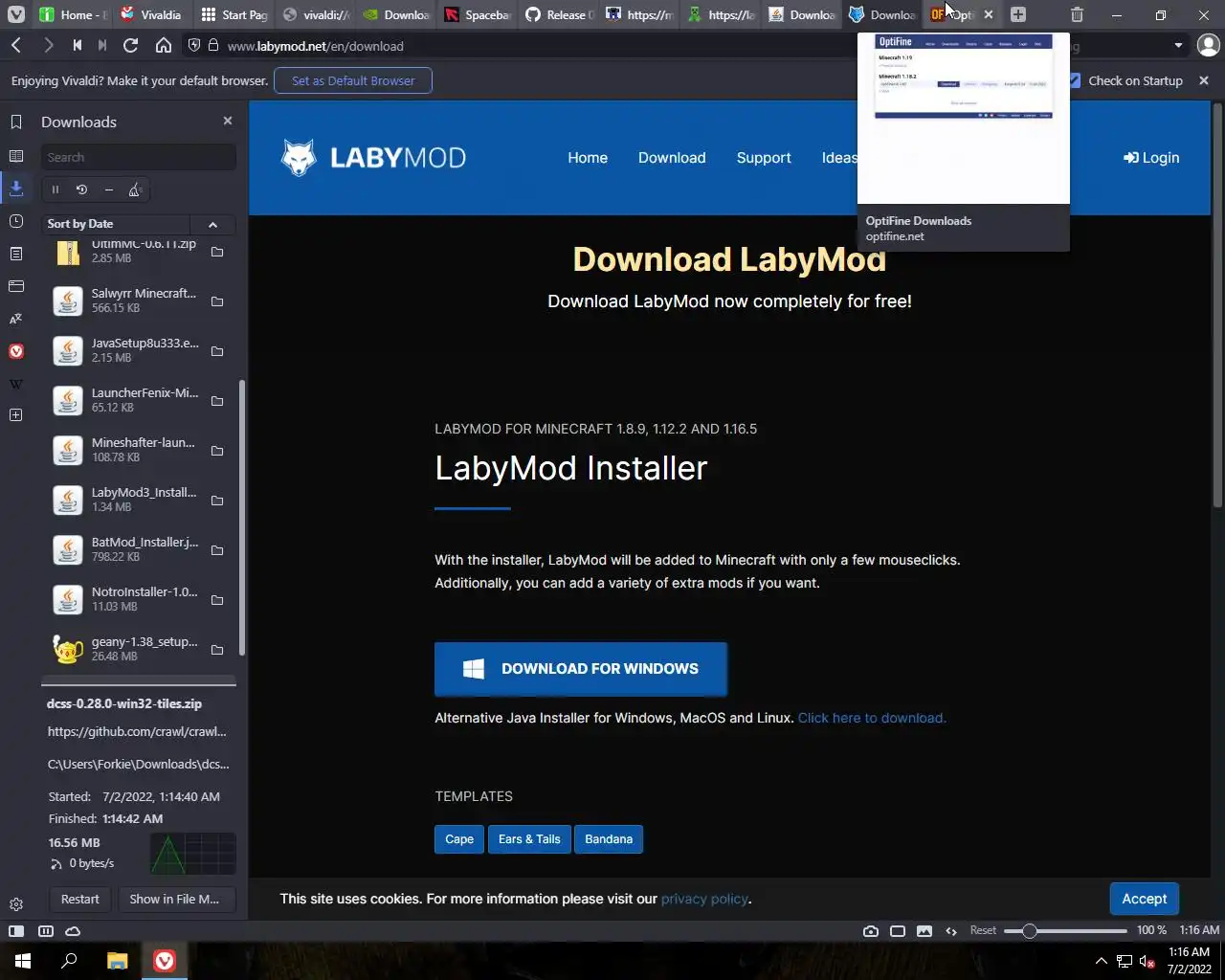Toggle the Check on Startup checkbox
1225x980 pixels.
[x=1074, y=80]
